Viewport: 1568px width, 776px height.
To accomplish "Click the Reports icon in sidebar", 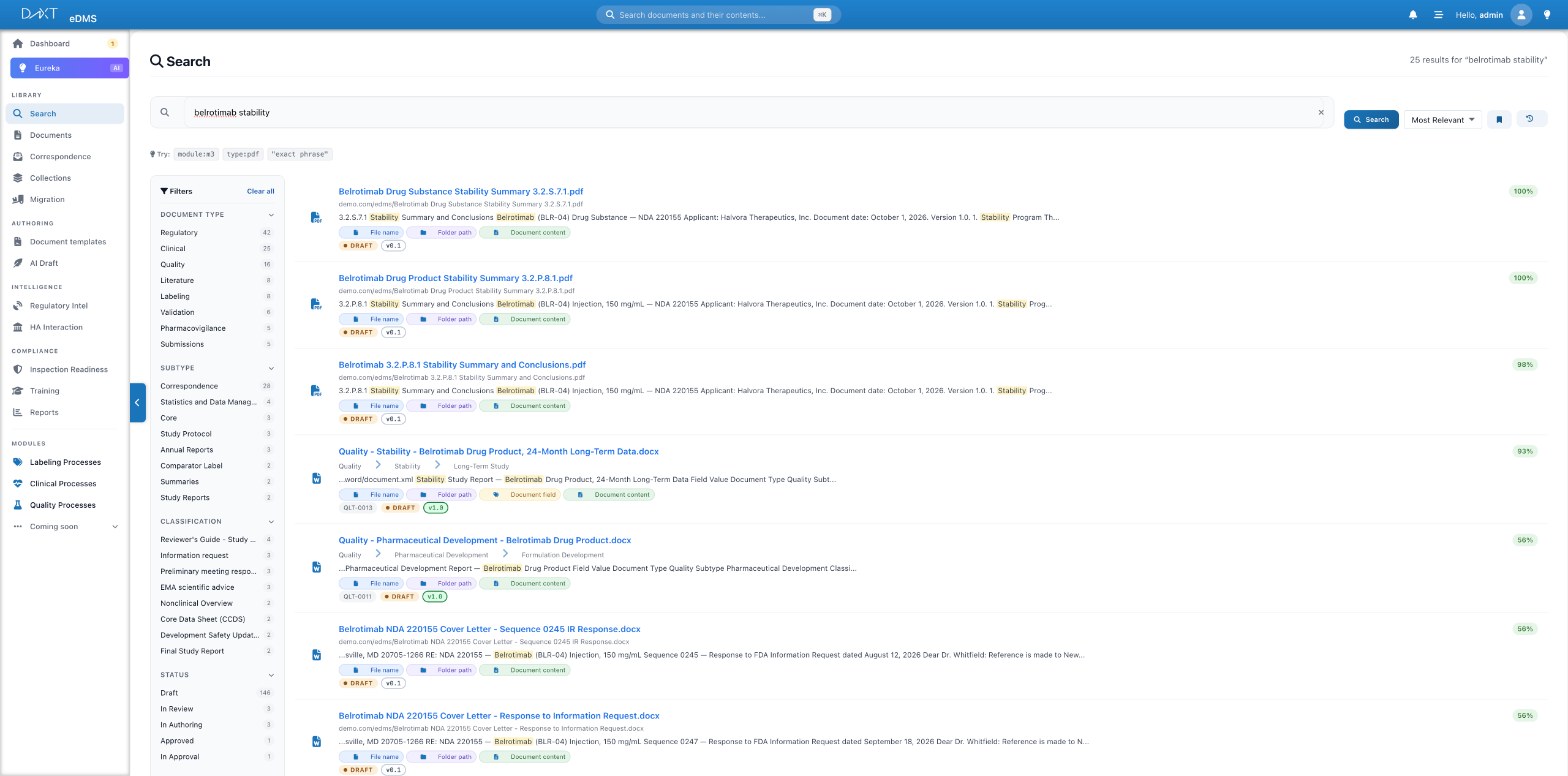I will (x=18, y=412).
